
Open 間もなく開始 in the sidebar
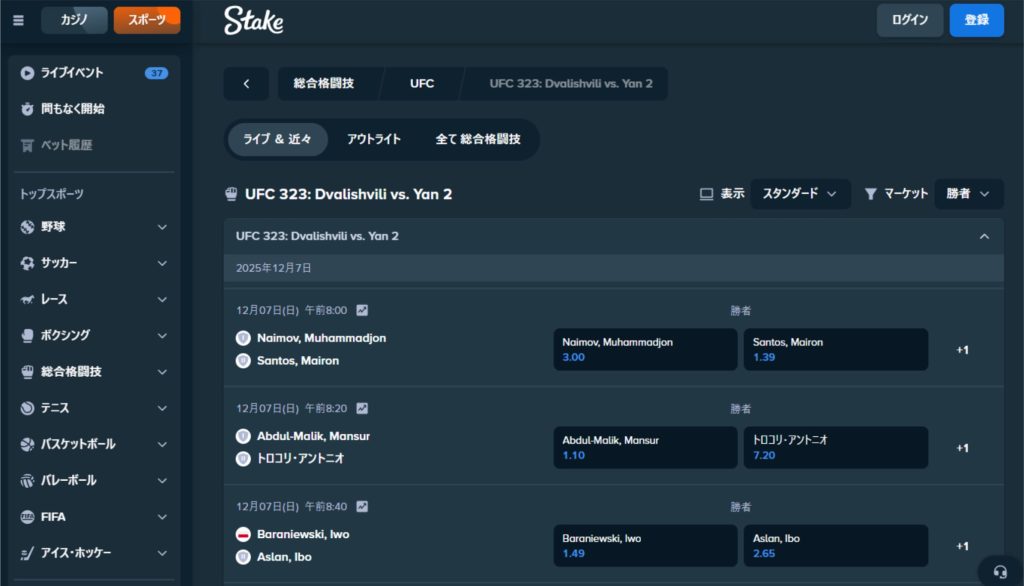[x=72, y=109]
